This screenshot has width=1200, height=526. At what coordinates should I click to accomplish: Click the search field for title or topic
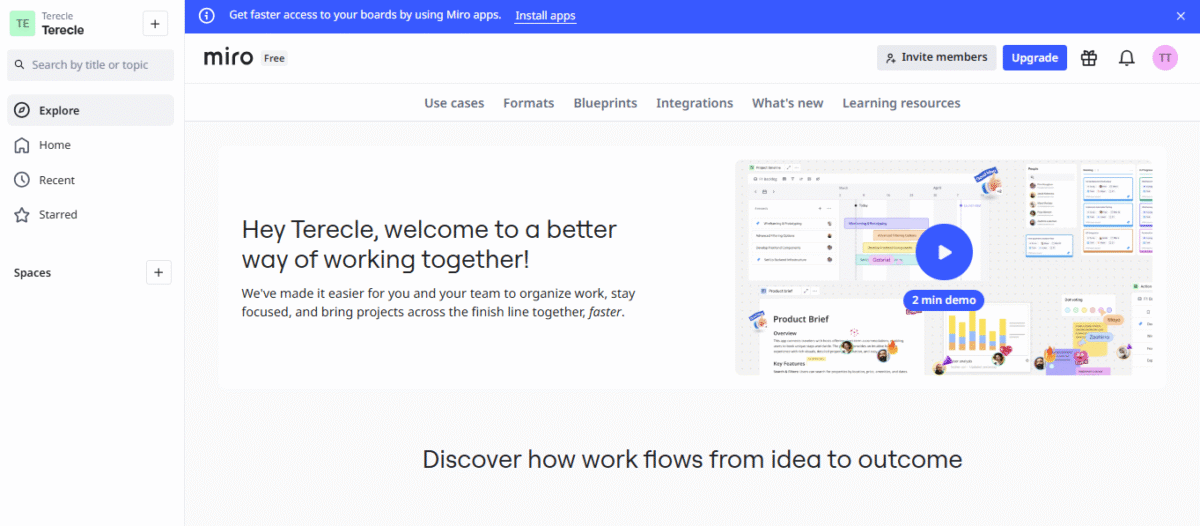click(91, 65)
